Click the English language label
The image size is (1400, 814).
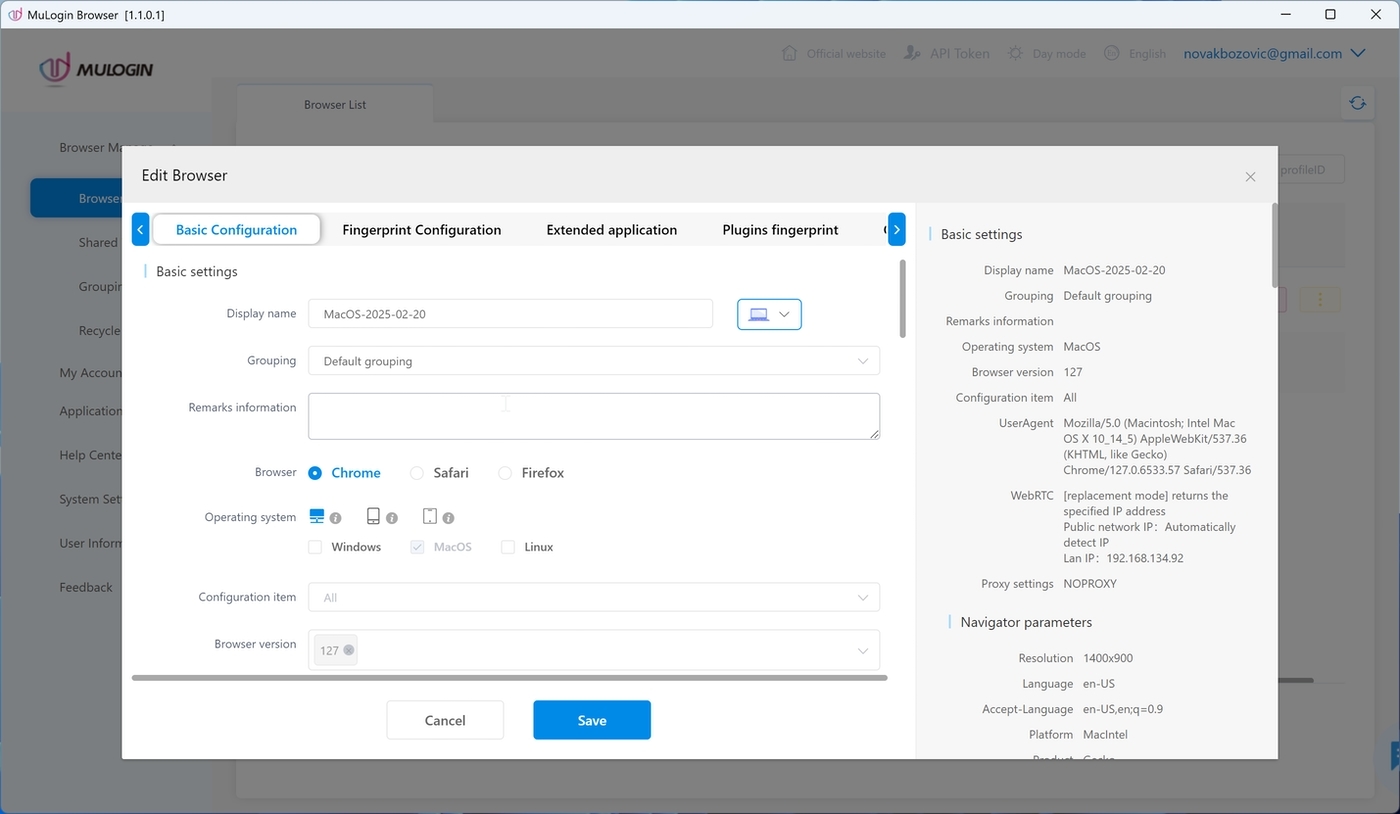[x=1147, y=53]
